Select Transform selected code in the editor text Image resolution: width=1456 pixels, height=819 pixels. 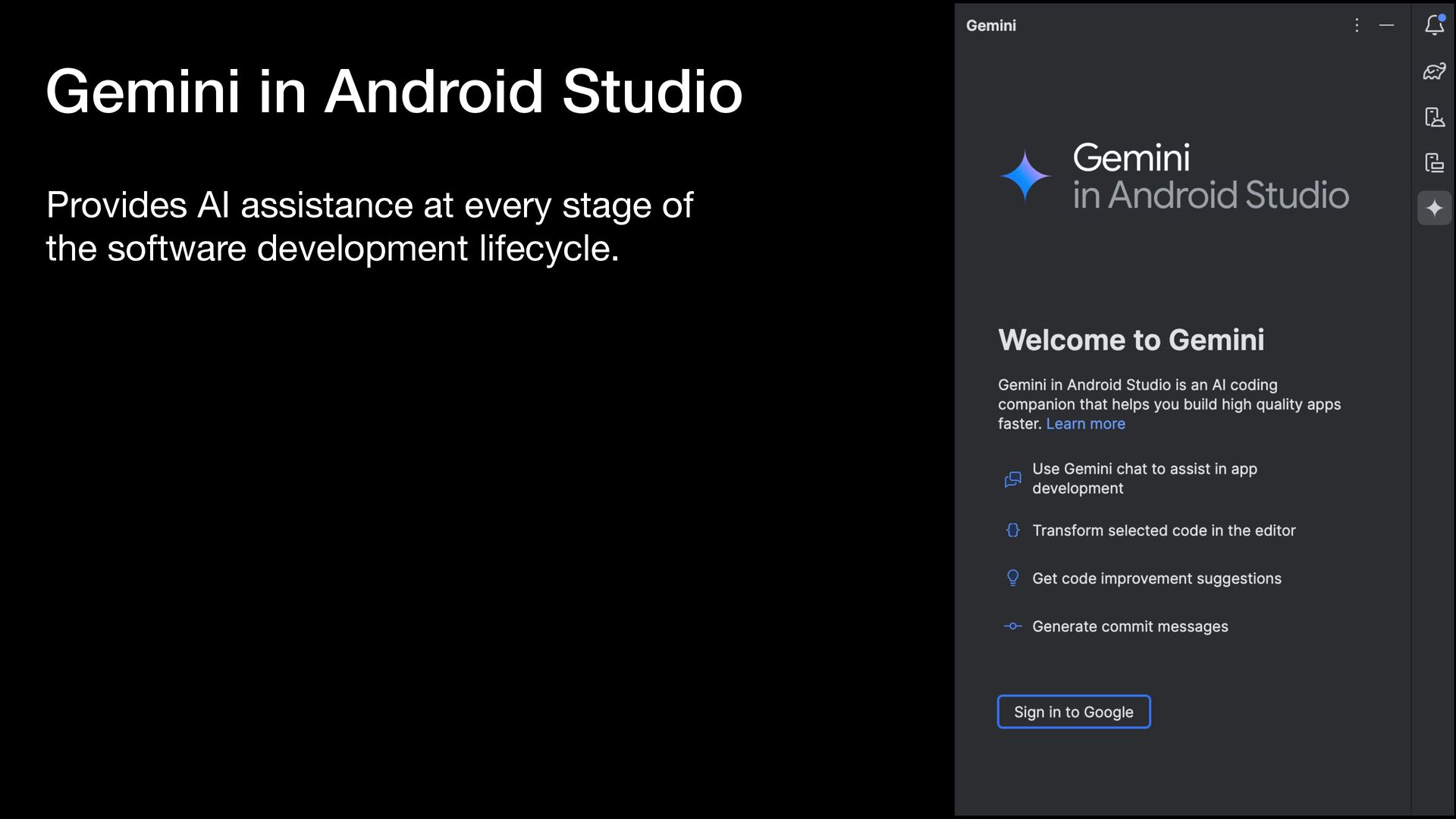[x=1163, y=531]
